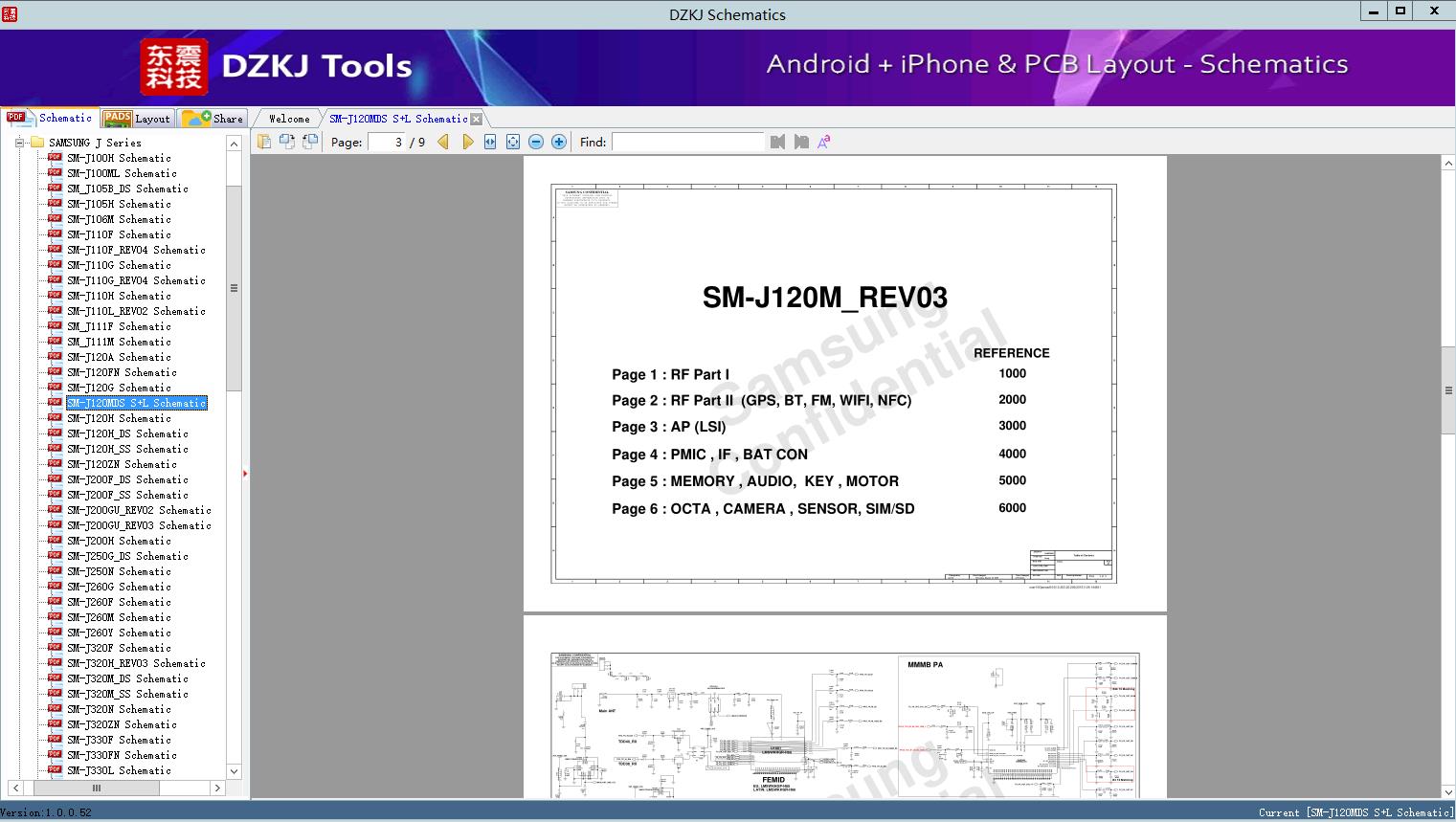Fit the page to width

490,142
